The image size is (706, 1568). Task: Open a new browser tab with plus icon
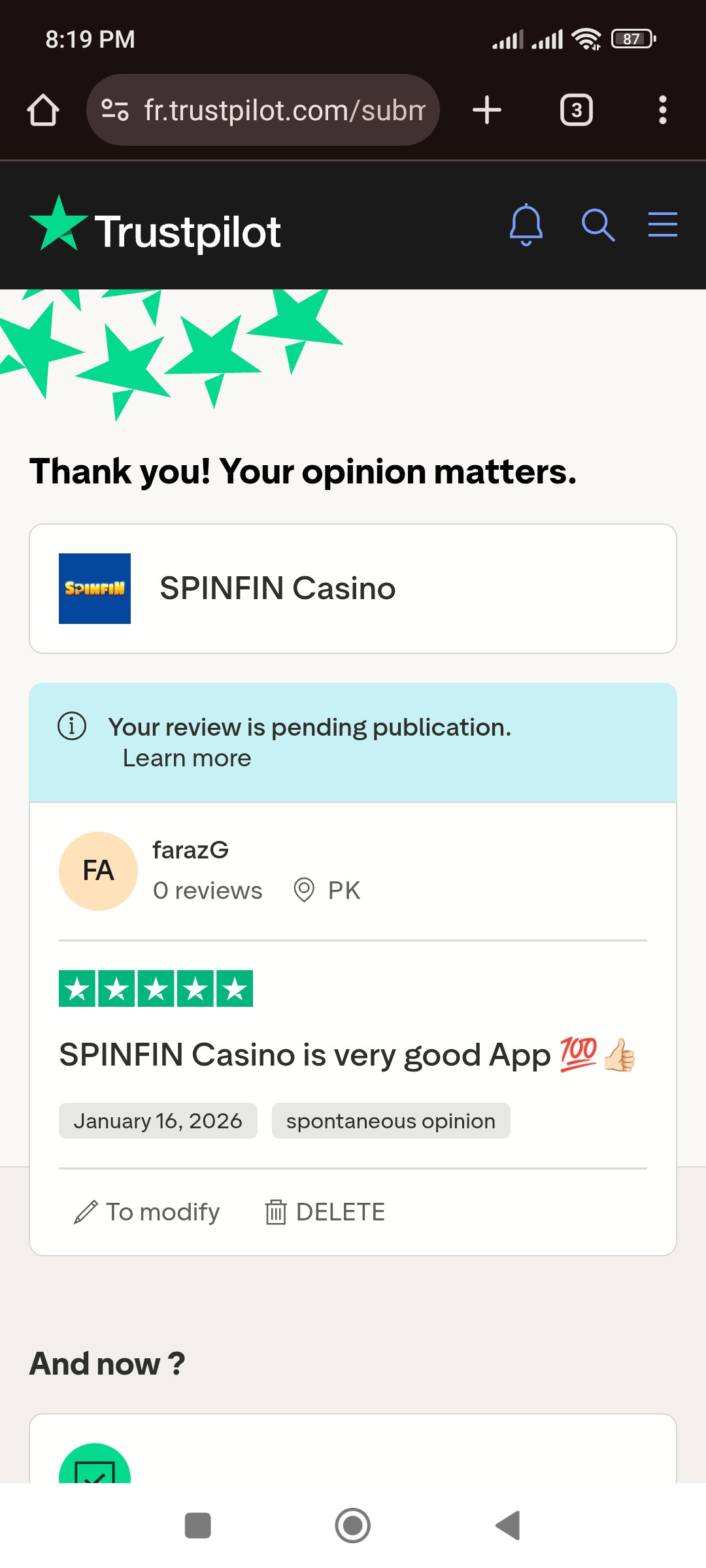(x=487, y=110)
